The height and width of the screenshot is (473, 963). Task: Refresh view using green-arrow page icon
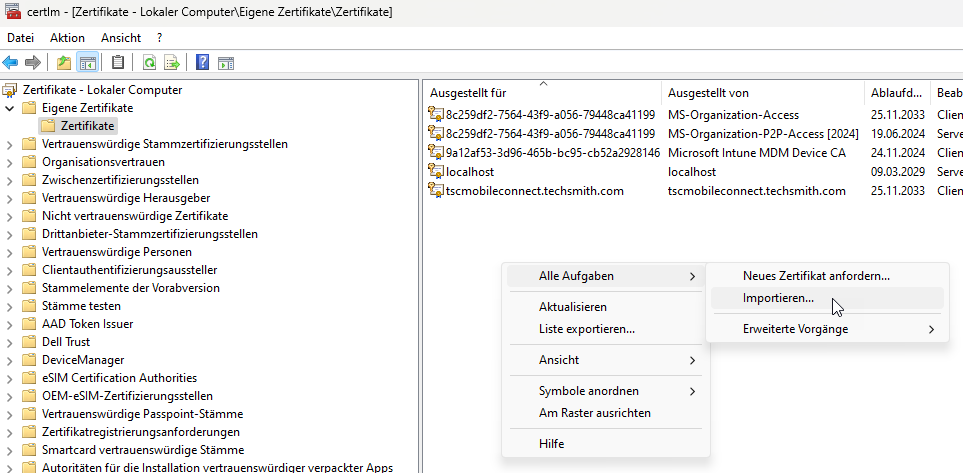[149, 63]
